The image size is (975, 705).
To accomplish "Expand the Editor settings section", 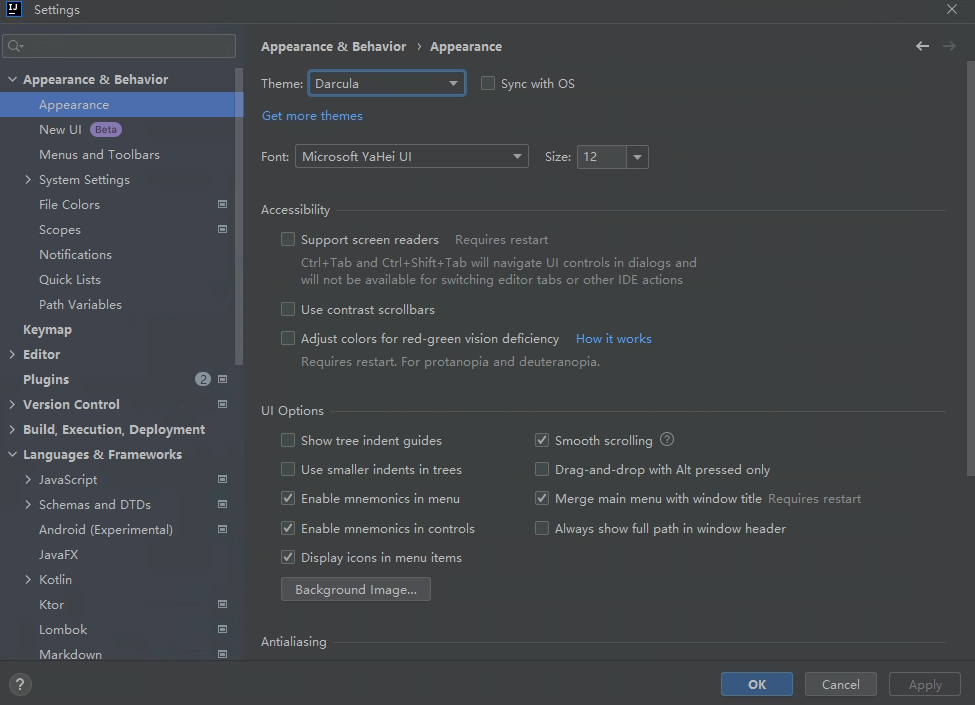I will pyautogui.click(x=11, y=354).
